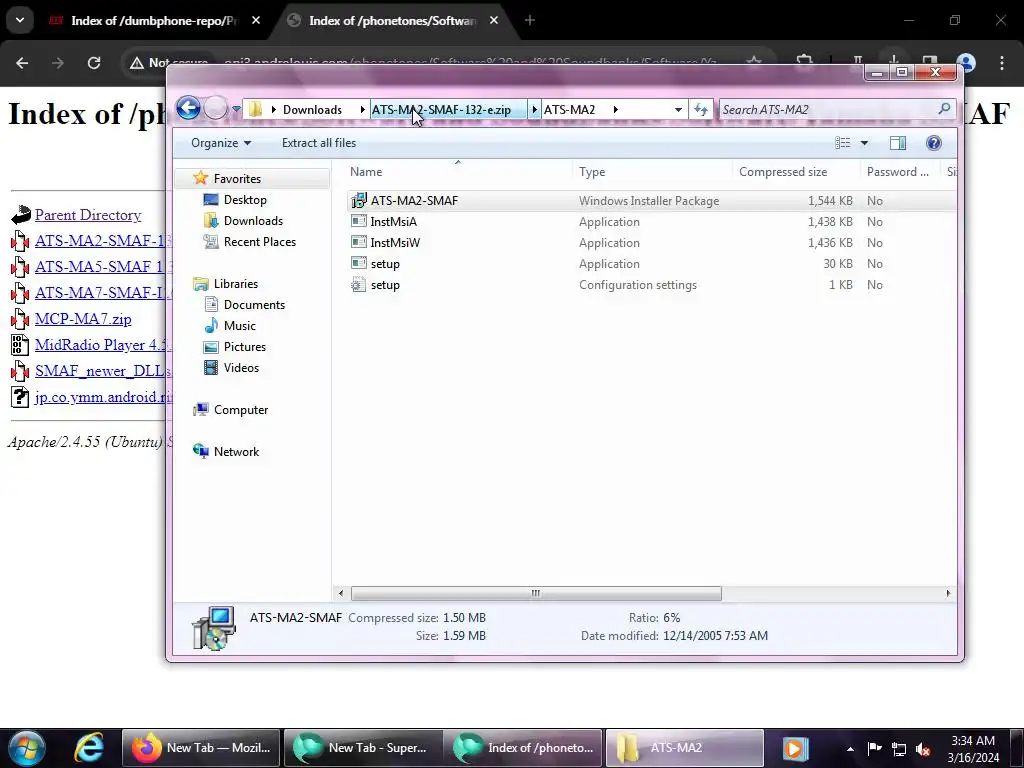Click the horizontal scrollbar thumb
This screenshot has height=768, width=1024.
point(536,593)
